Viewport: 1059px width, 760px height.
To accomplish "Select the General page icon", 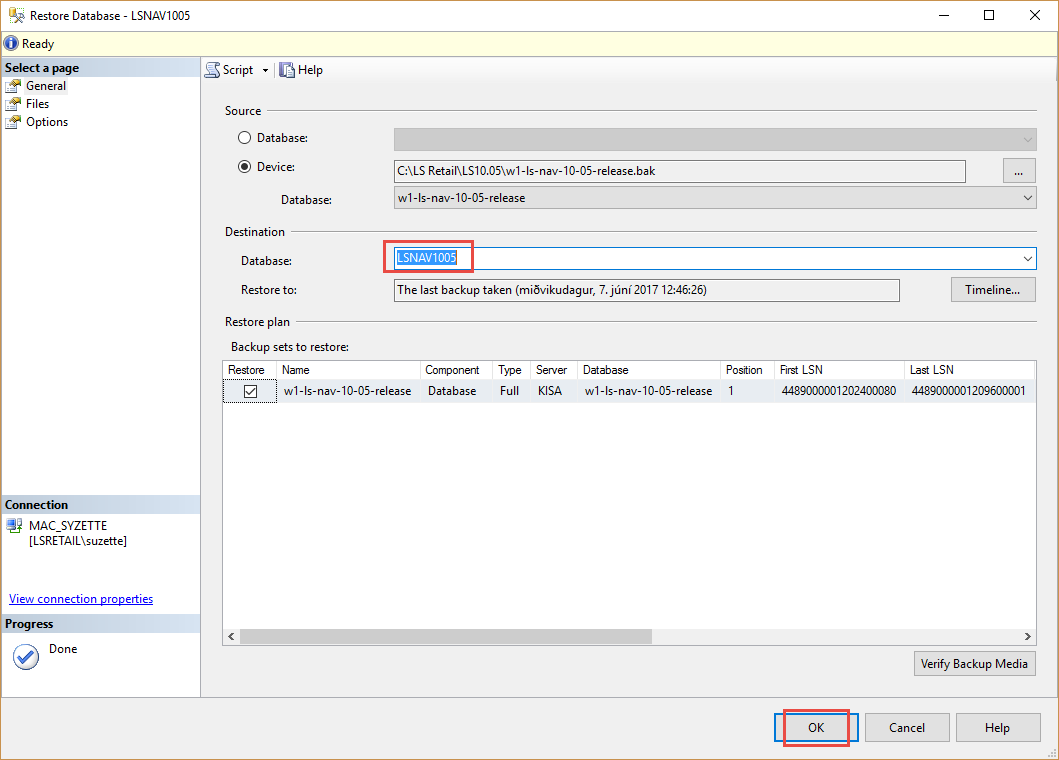I will click(x=13, y=86).
